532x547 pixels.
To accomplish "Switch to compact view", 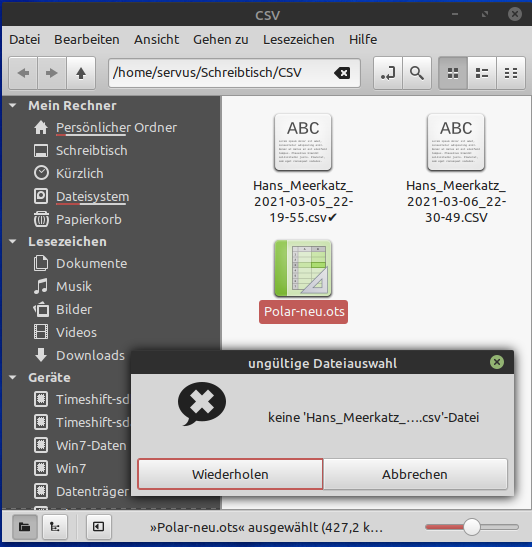I will [511, 73].
